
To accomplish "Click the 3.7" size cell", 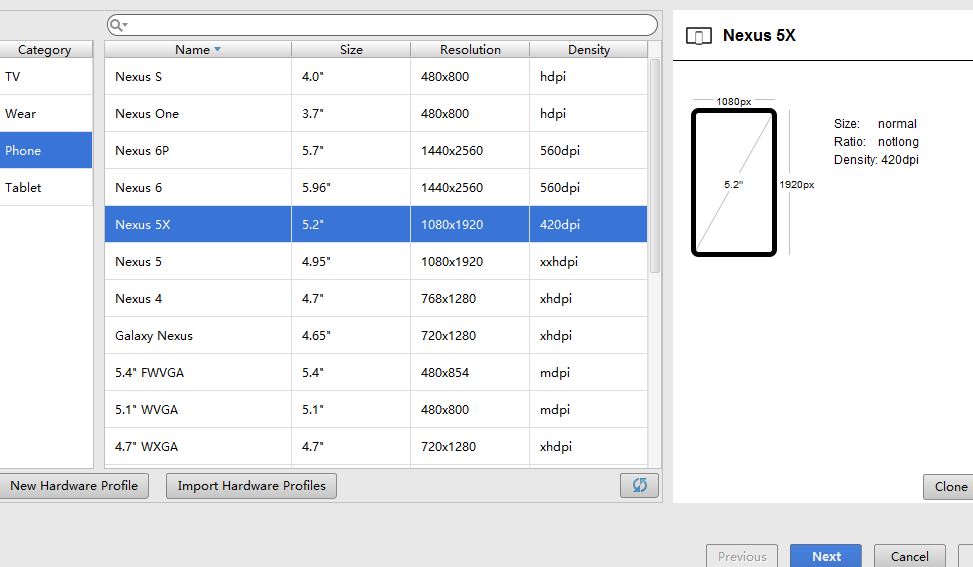I will (x=351, y=114).
